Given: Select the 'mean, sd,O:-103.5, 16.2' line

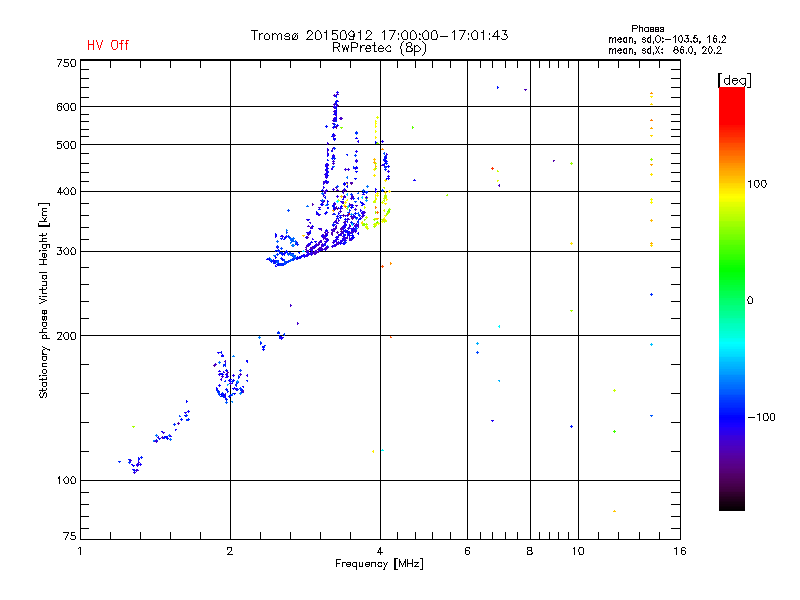Looking at the screenshot, I should (x=667, y=39).
